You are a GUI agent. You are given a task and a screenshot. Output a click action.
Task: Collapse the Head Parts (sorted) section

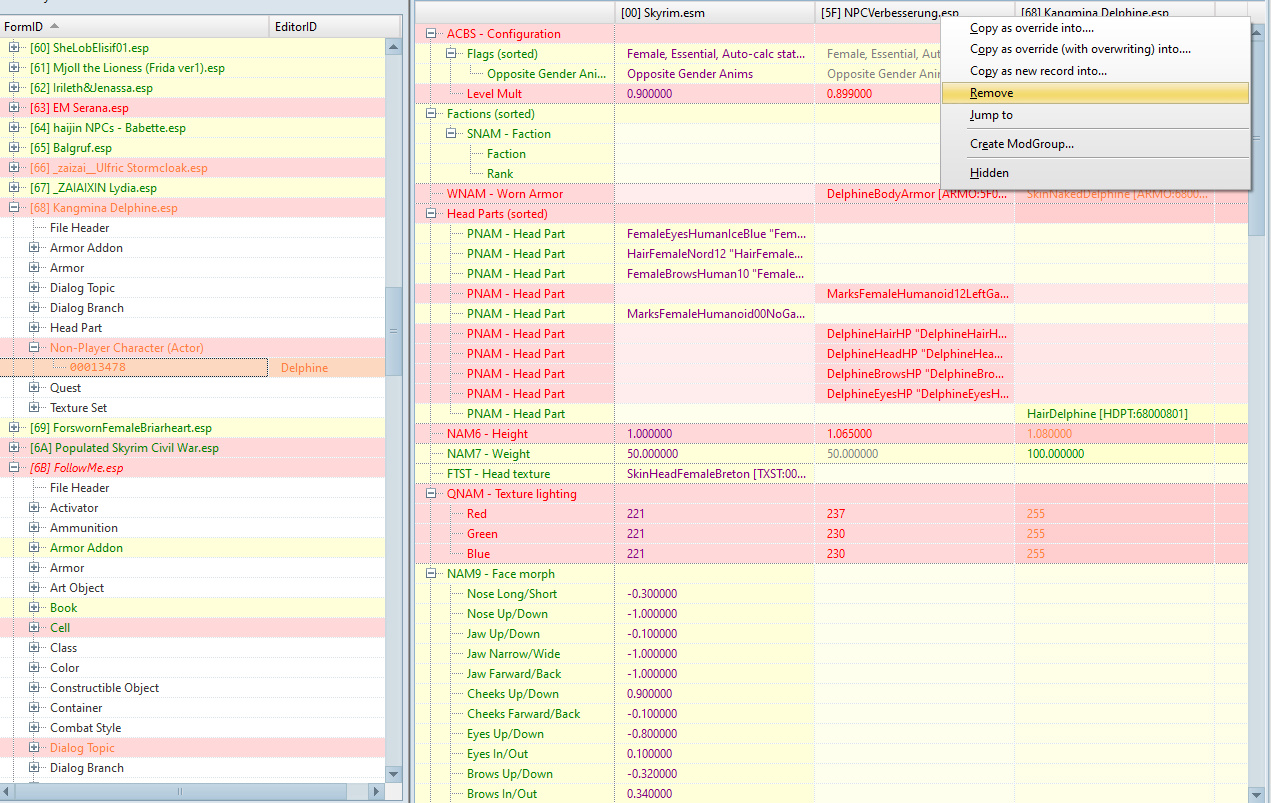click(x=431, y=214)
